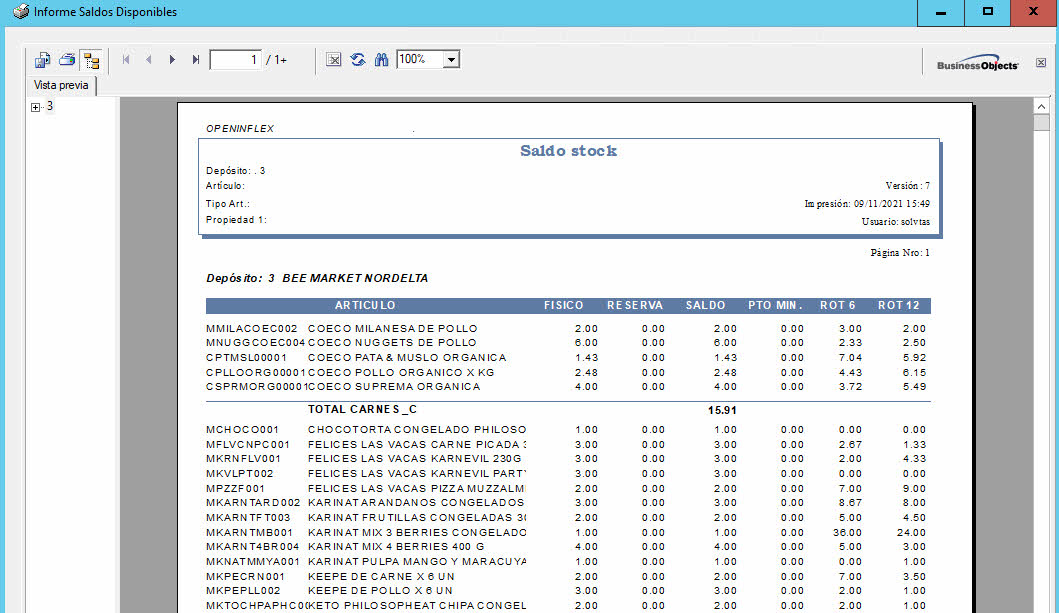Expand the group tree node 3
Viewport: 1059px width, 613px height.
pyautogui.click(x=36, y=107)
